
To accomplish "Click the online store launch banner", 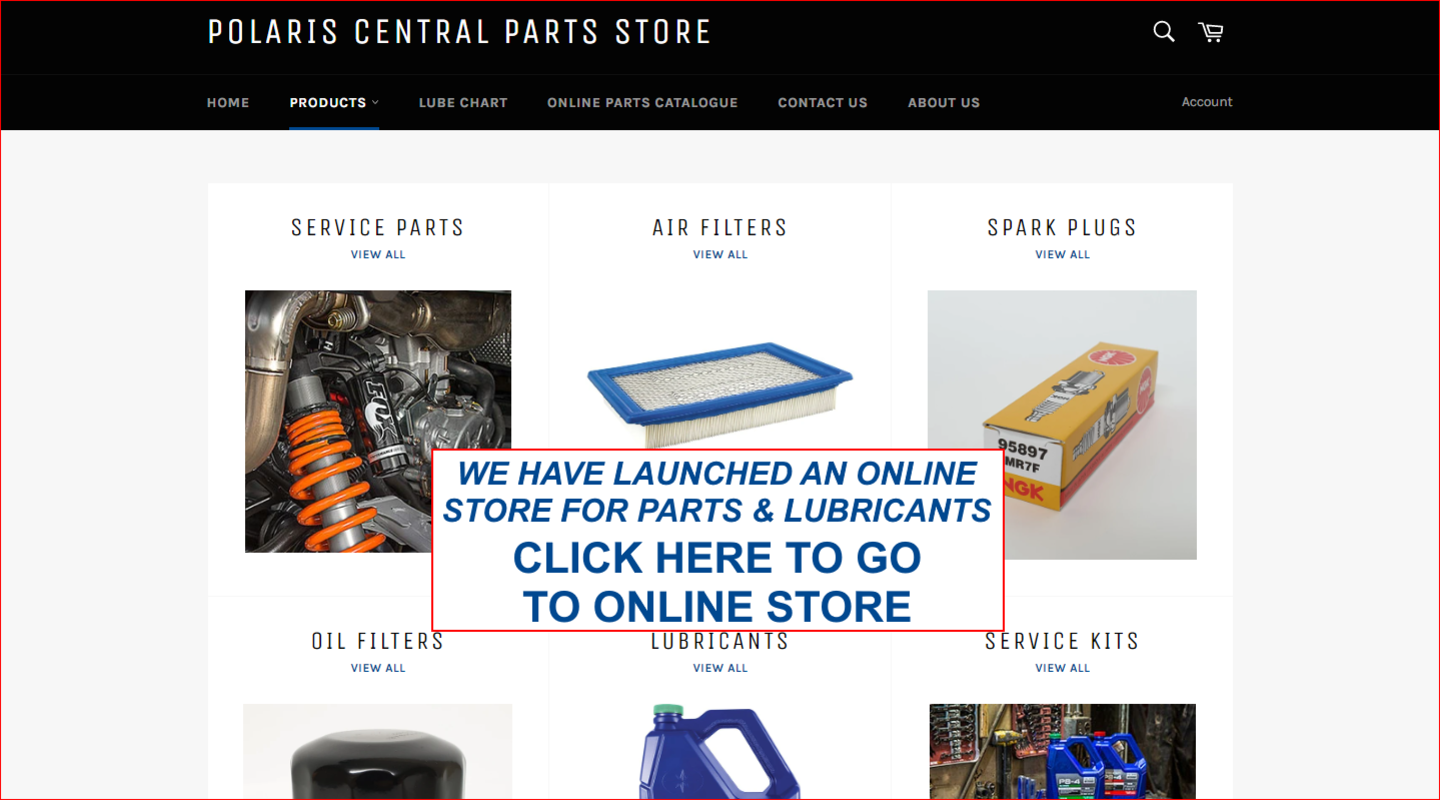I will click(717, 540).
